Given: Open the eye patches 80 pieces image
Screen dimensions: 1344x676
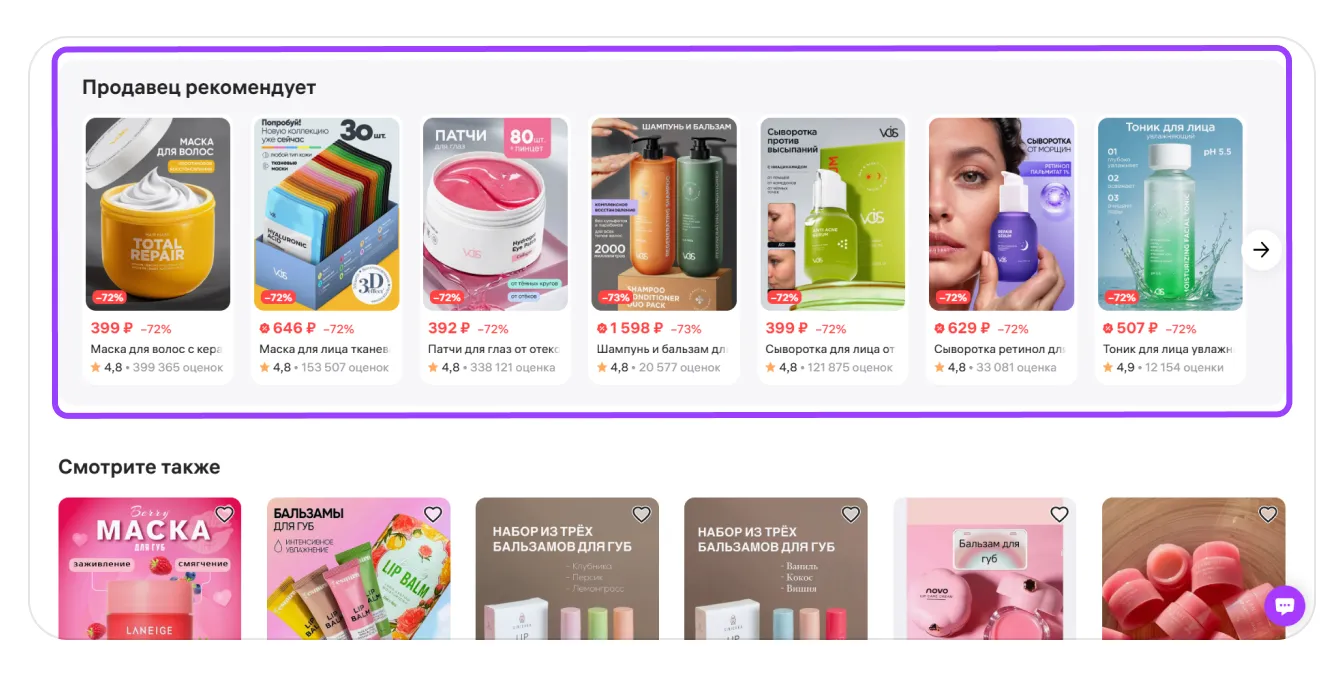Looking at the screenshot, I should click(x=495, y=214).
